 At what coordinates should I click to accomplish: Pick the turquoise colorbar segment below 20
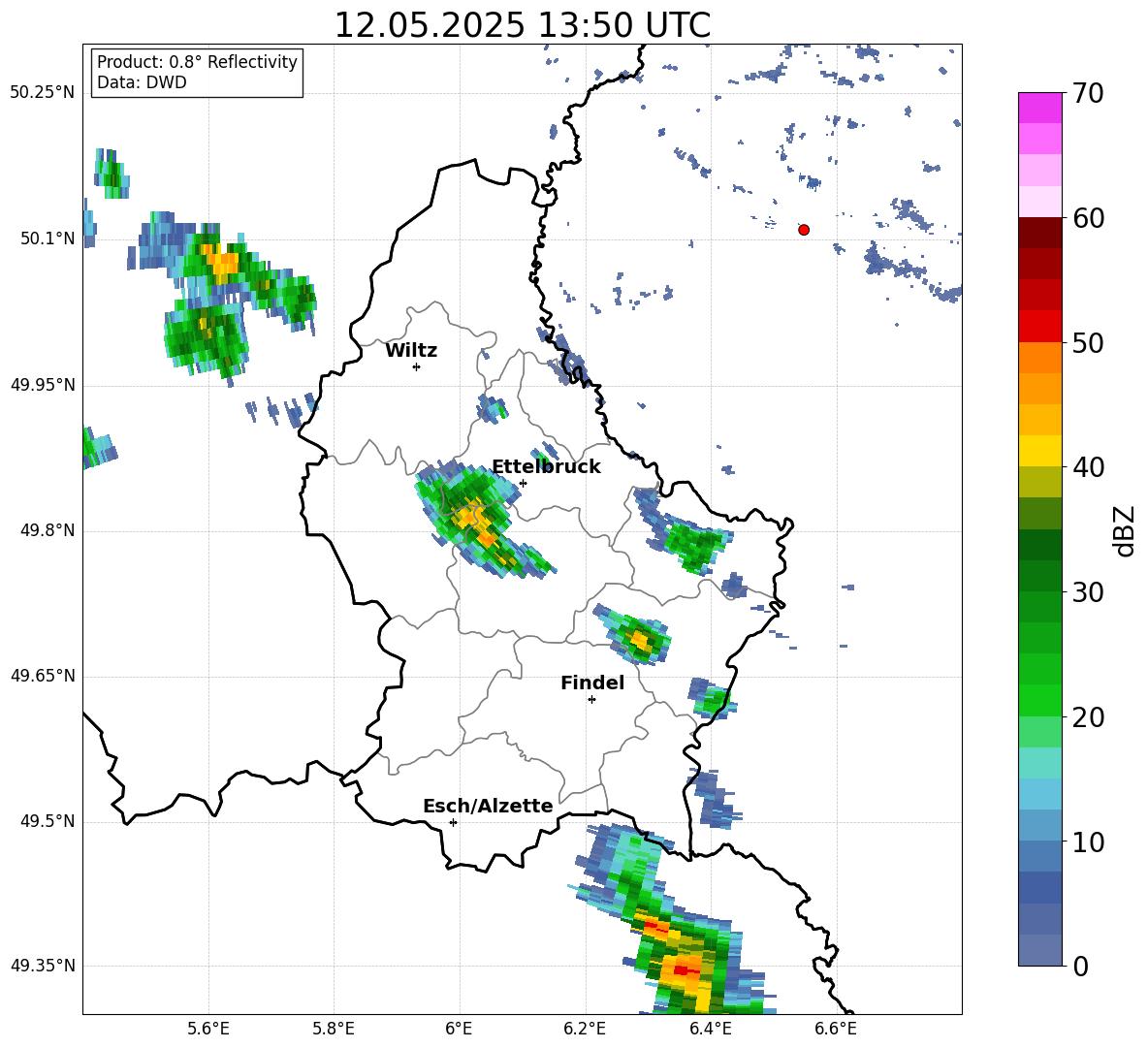click(1040, 763)
